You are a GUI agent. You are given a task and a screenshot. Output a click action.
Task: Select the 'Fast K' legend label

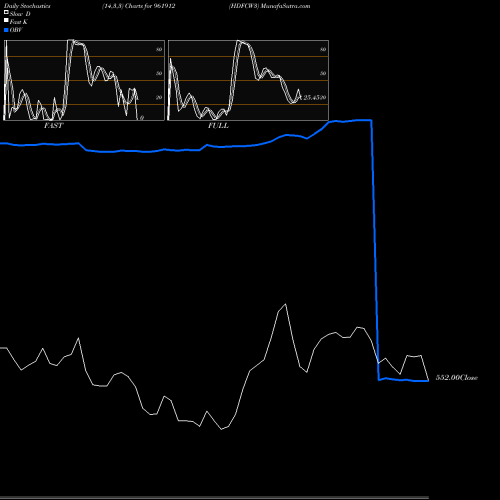click(19, 22)
